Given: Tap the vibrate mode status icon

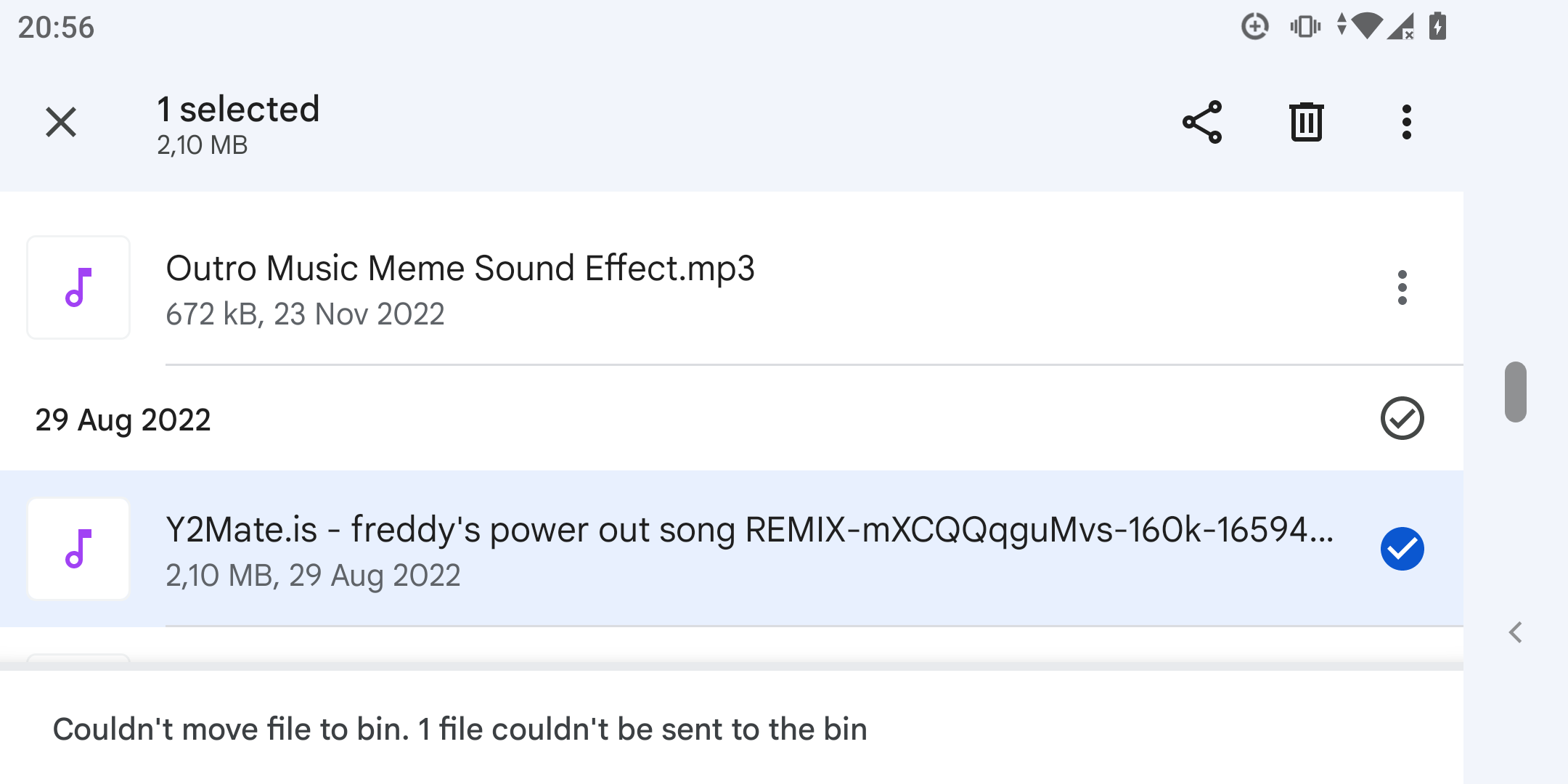Looking at the screenshot, I should (1305, 27).
